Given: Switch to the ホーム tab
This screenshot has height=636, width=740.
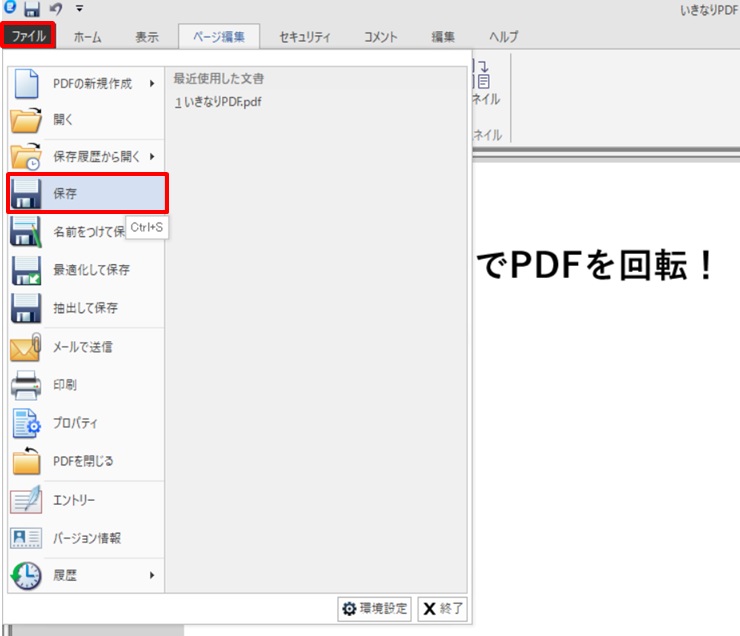Looking at the screenshot, I should point(87,37).
